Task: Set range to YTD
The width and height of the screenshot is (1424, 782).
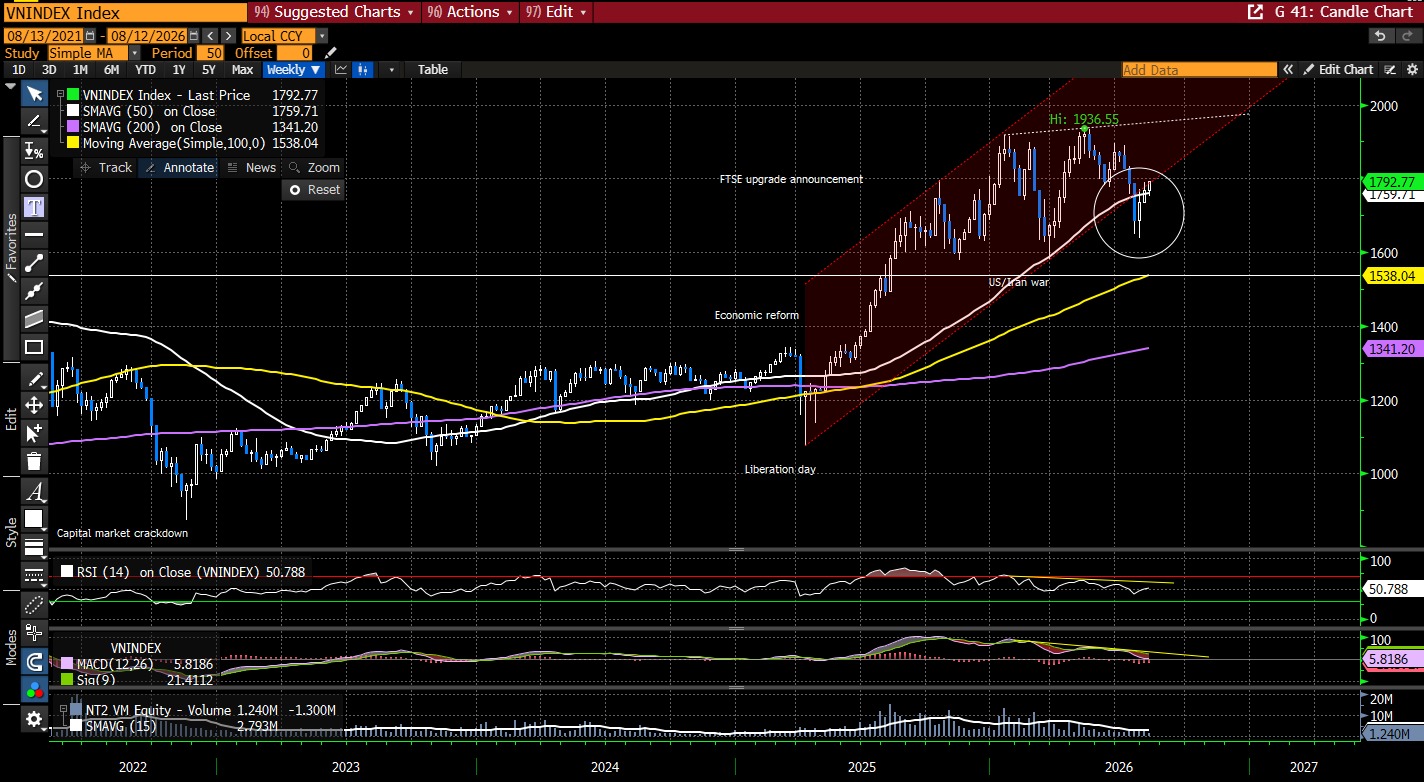Action: point(145,70)
